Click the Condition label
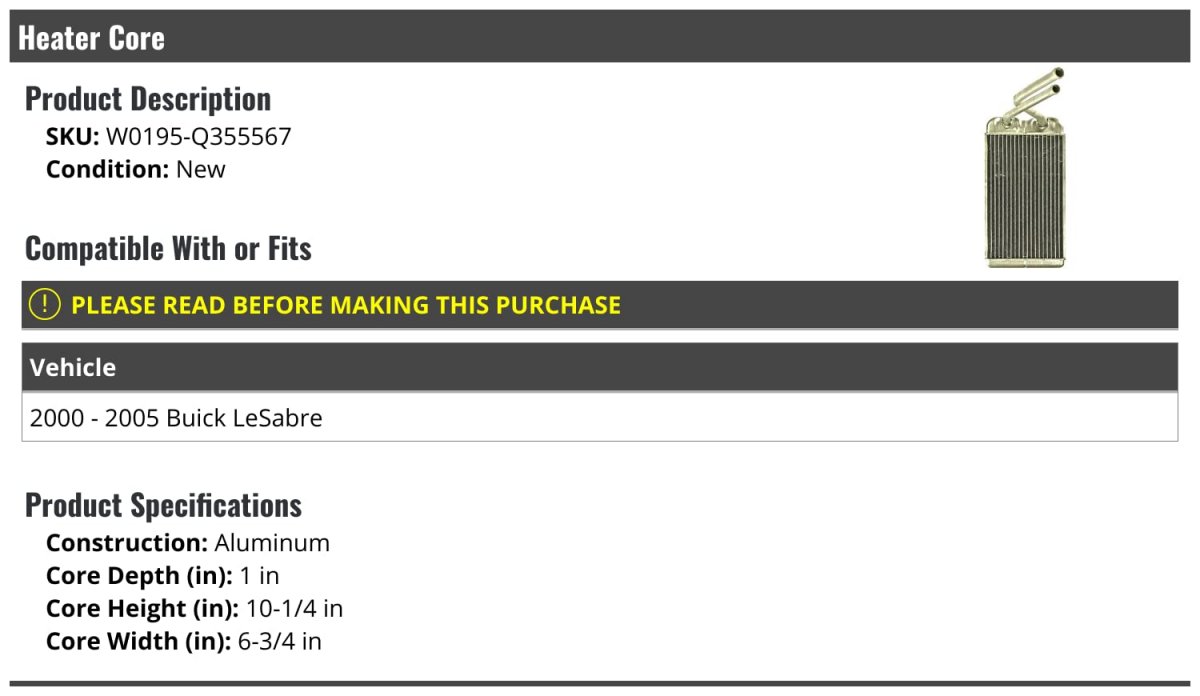This screenshot has height=696, width=1200. tap(108, 169)
